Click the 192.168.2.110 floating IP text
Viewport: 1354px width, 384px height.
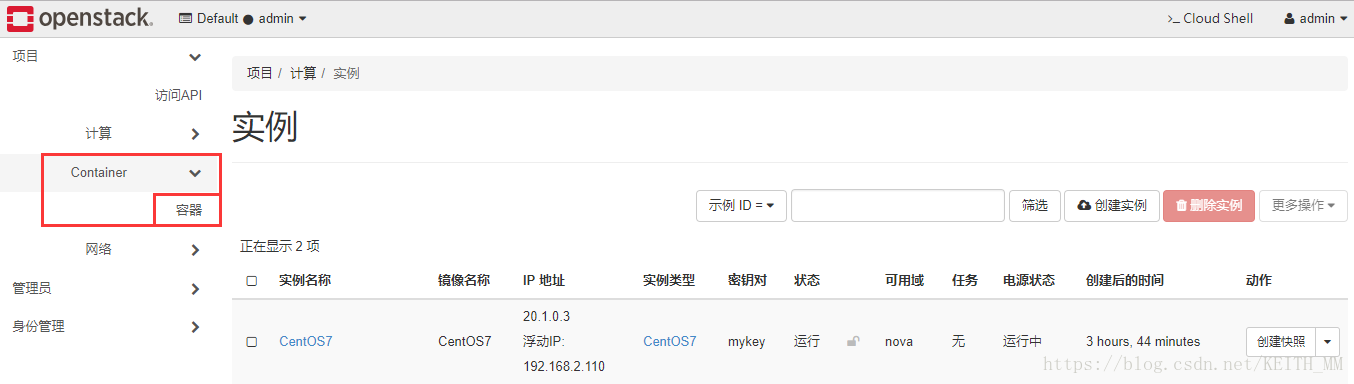(x=564, y=367)
